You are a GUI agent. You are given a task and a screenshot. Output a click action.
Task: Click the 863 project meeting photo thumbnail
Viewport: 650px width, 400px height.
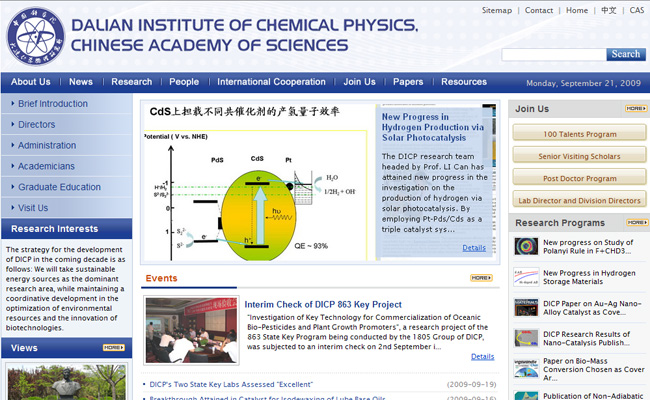coord(191,329)
